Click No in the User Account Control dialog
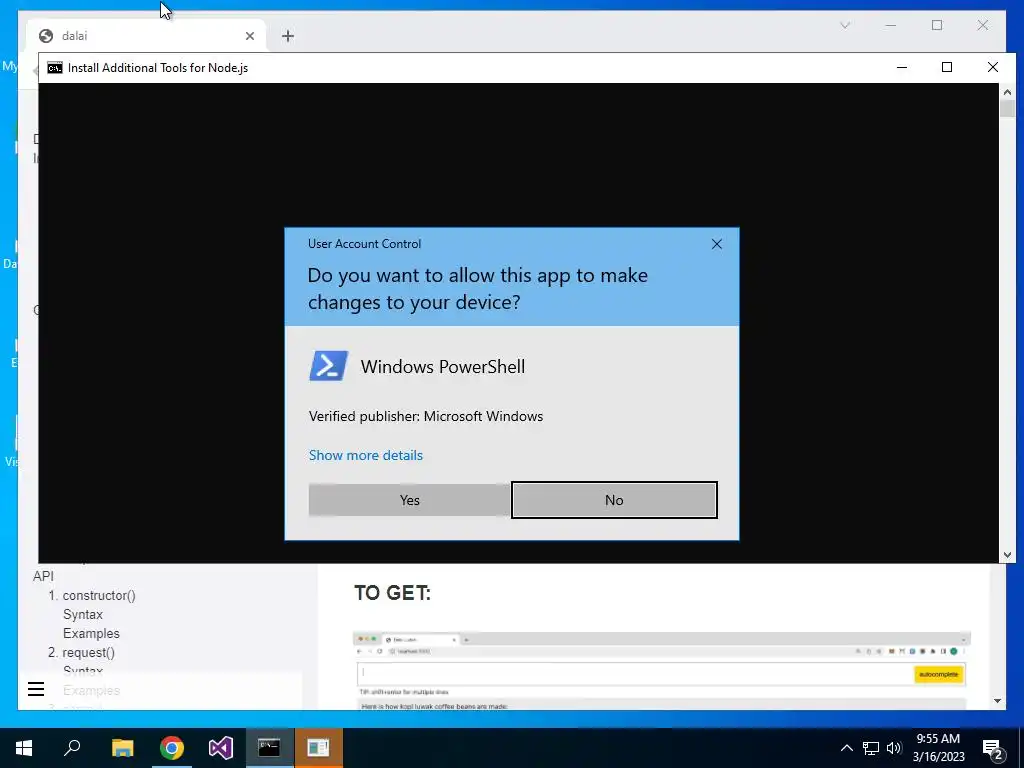1024x768 pixels. point(614,500)
